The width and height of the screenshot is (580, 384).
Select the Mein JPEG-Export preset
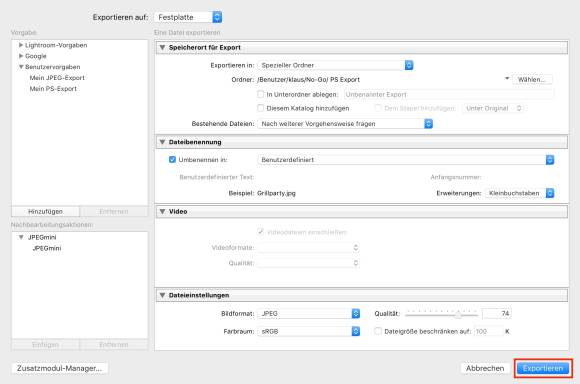tap(57, 78)
